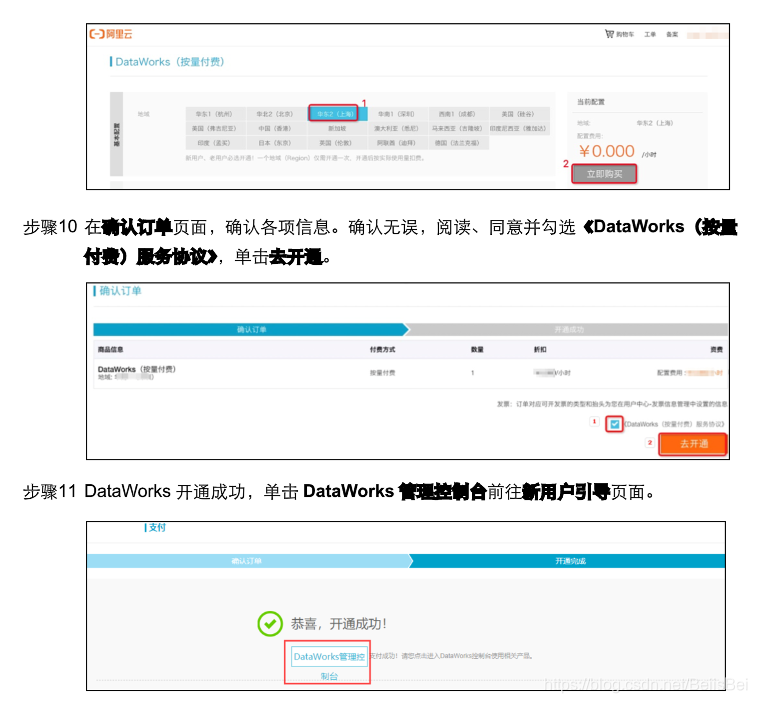
Task: Click the light-blue 确认订单 step on payment page
Action: tap(247, 561)
